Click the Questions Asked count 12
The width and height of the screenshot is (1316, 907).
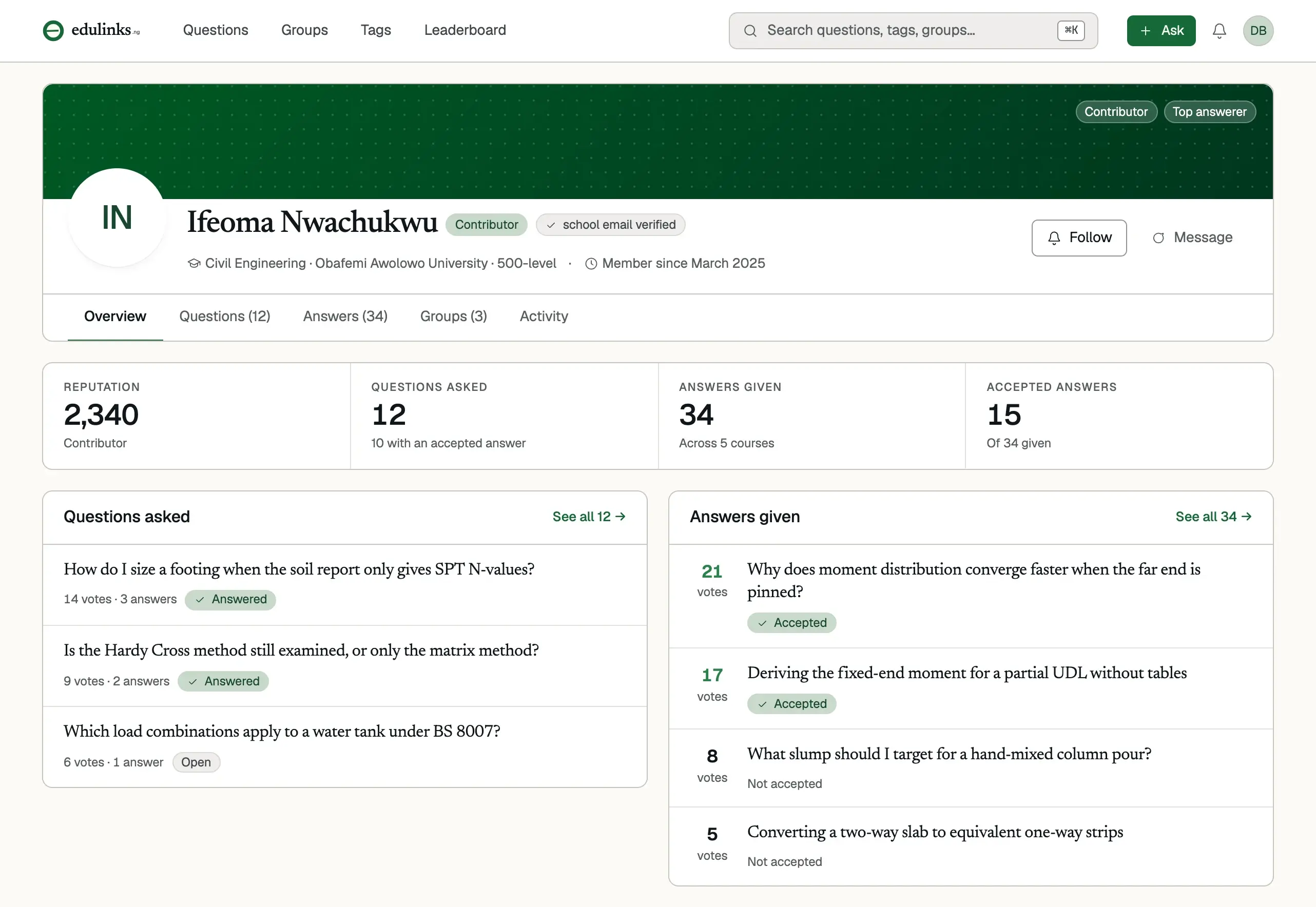point(389,415)
